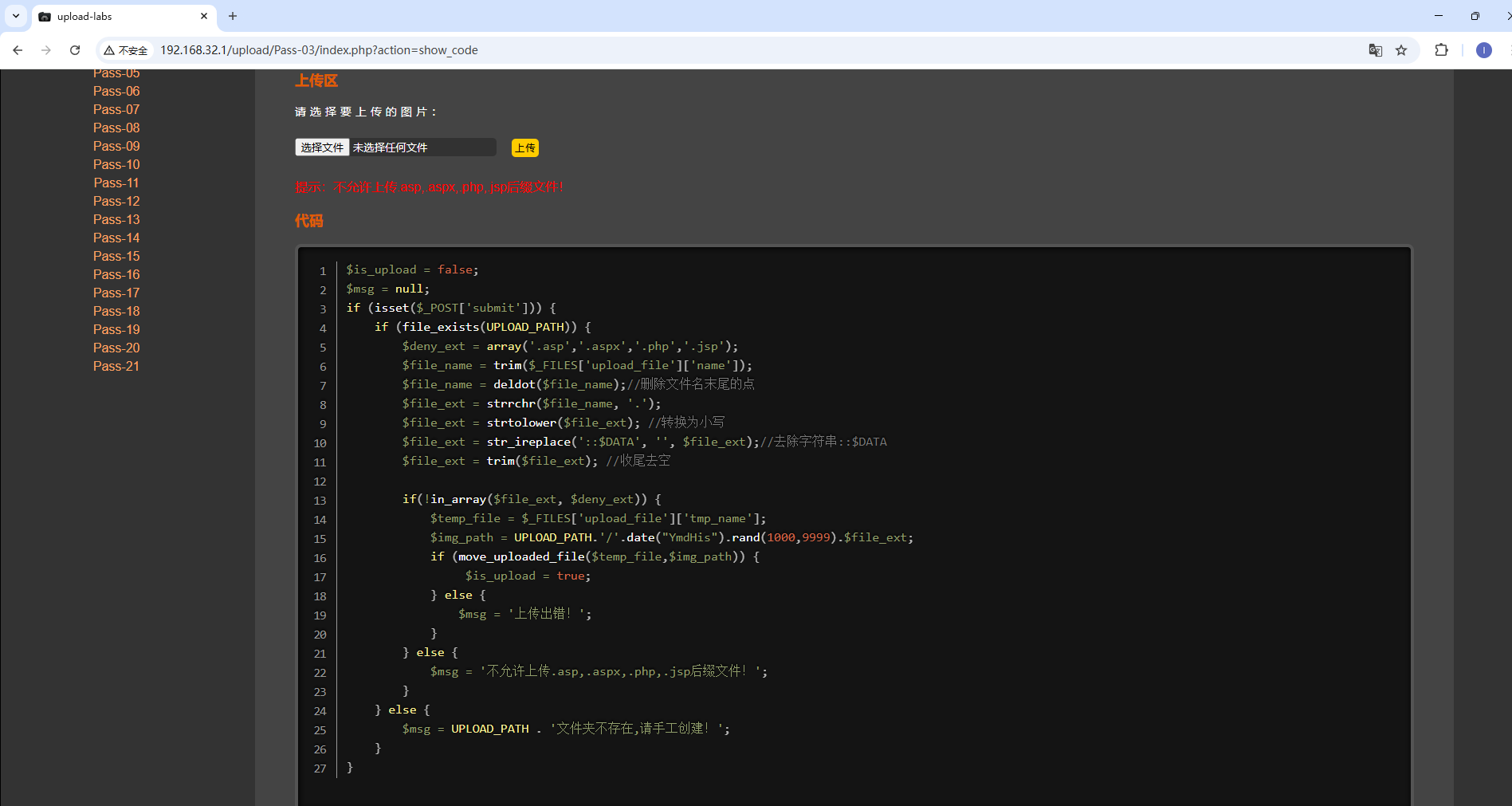Open the Pass-19 link
The height and width of the screenshot is (806, 1512).
pos(116,329)
